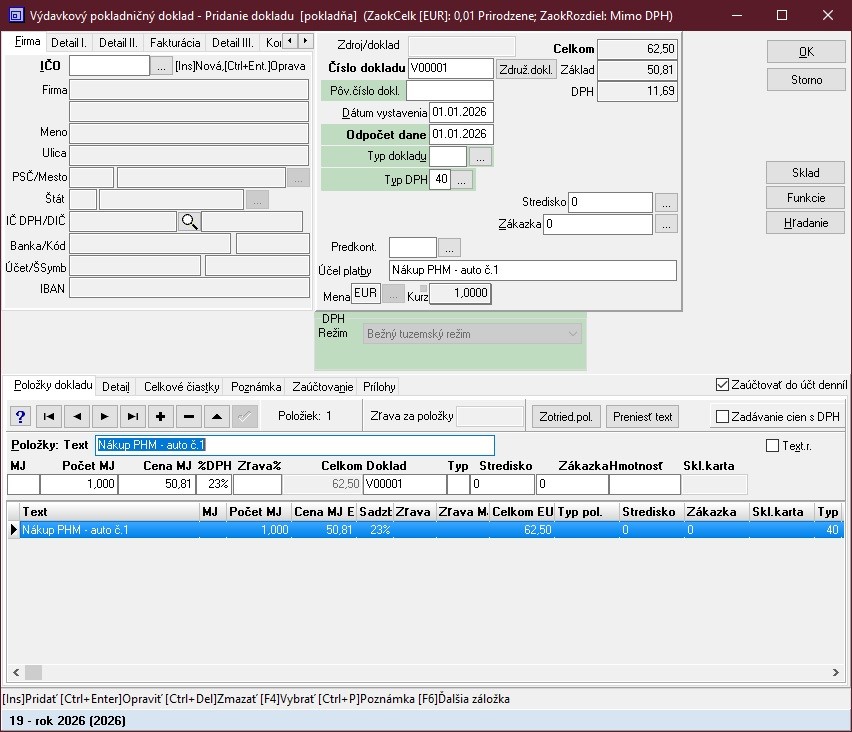The height and width of the screenshot is (732, 852).
Task: Click magnifier icon next to IČ DPH/DIČ
Action: pos(189,222)
